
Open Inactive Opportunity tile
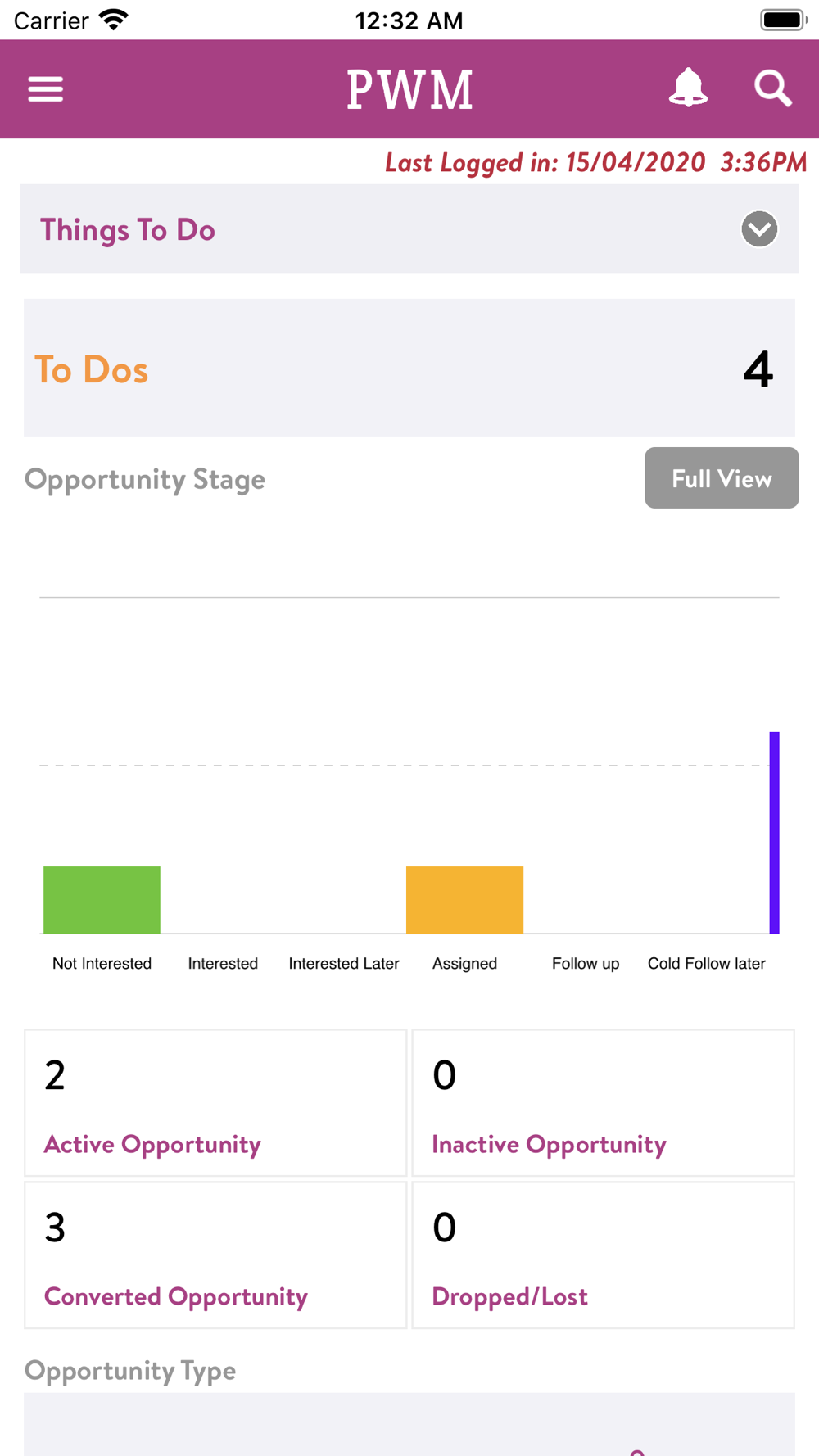[603, 1103]
